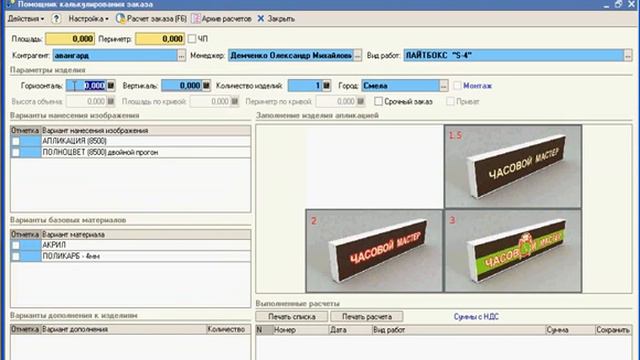Click the Суммы с НДС link
The height and width of the screenshot is (360, 640).
(476, 317)
